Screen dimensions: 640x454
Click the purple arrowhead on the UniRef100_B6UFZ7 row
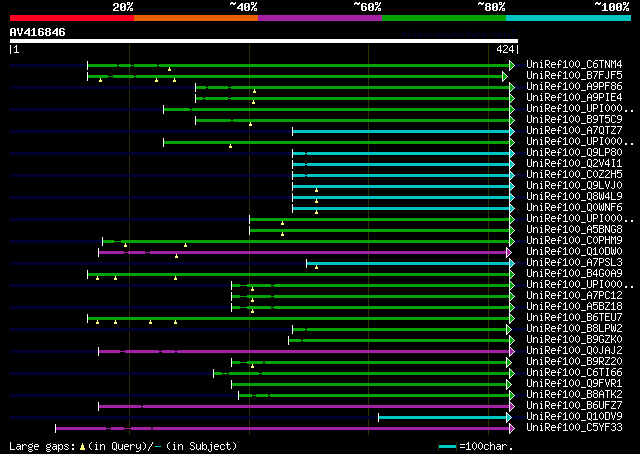[x=512, y=406]
